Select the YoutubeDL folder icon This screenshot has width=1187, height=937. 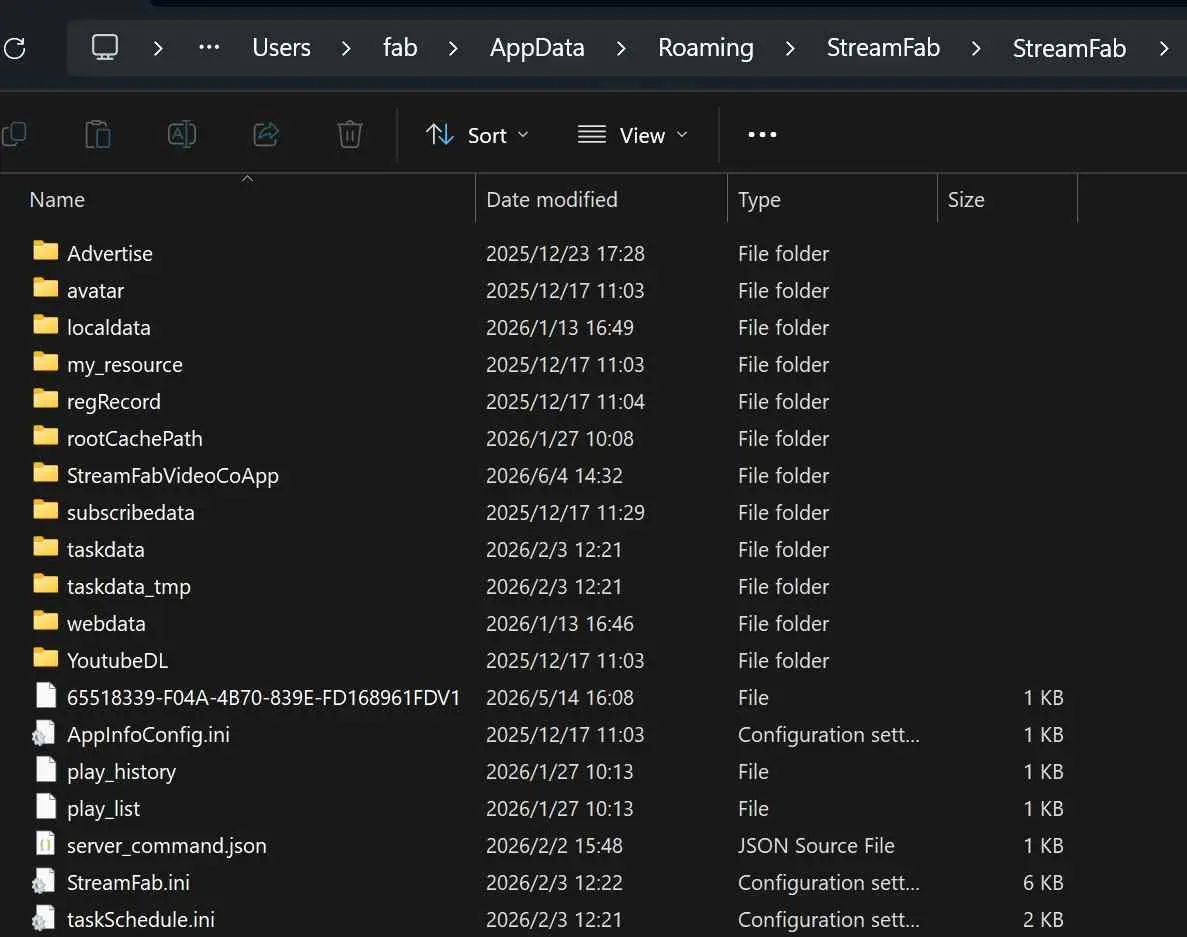(45, 658)
